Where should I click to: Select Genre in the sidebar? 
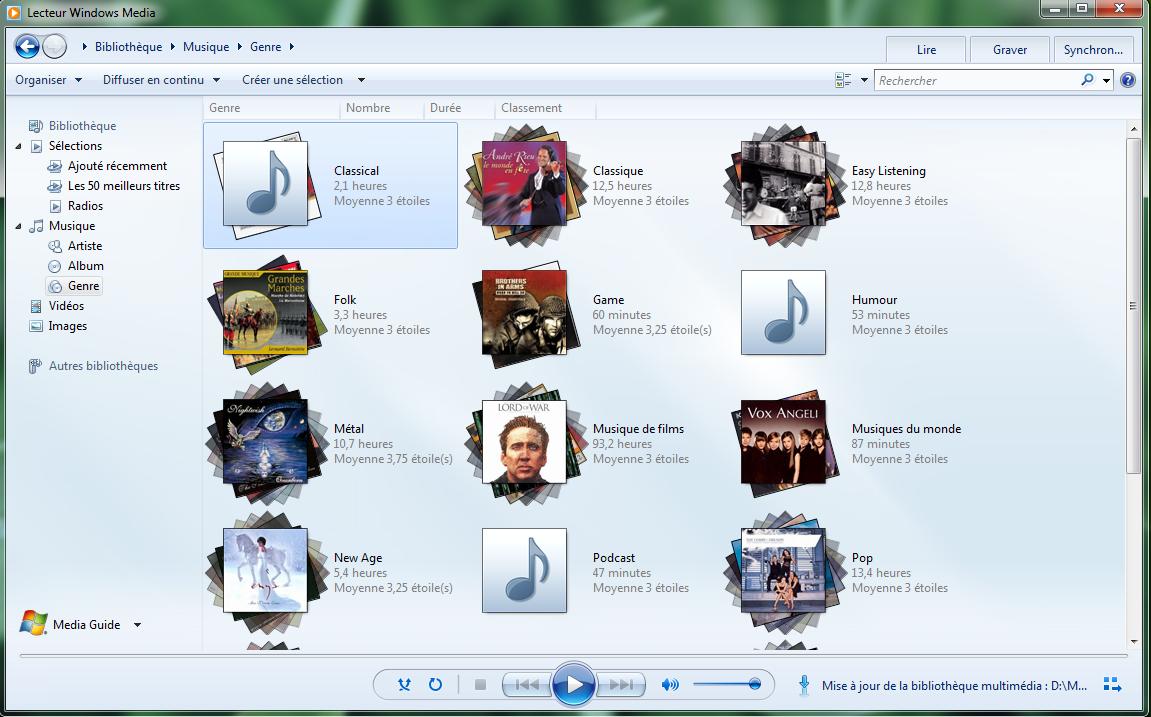point(83,286)
